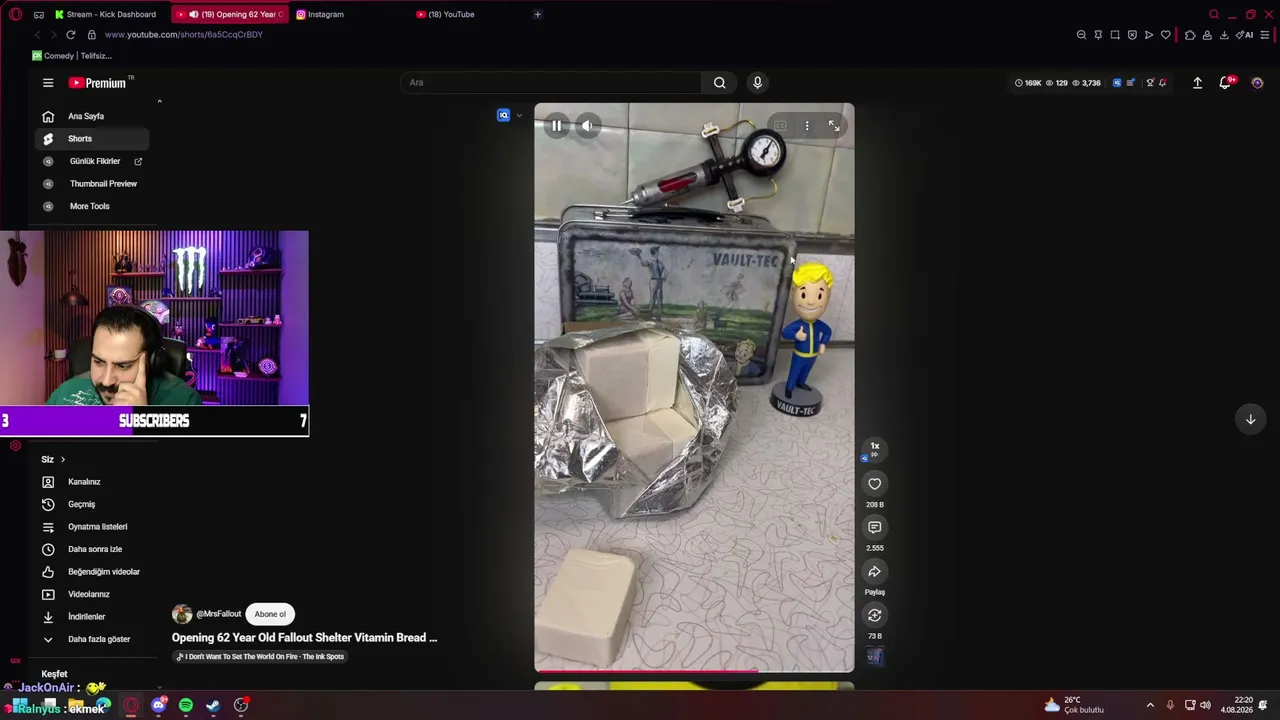The height and width of the screenshot is (720, 1280).
Task: Share the short with Paylaş button
Action: point(874,572)
